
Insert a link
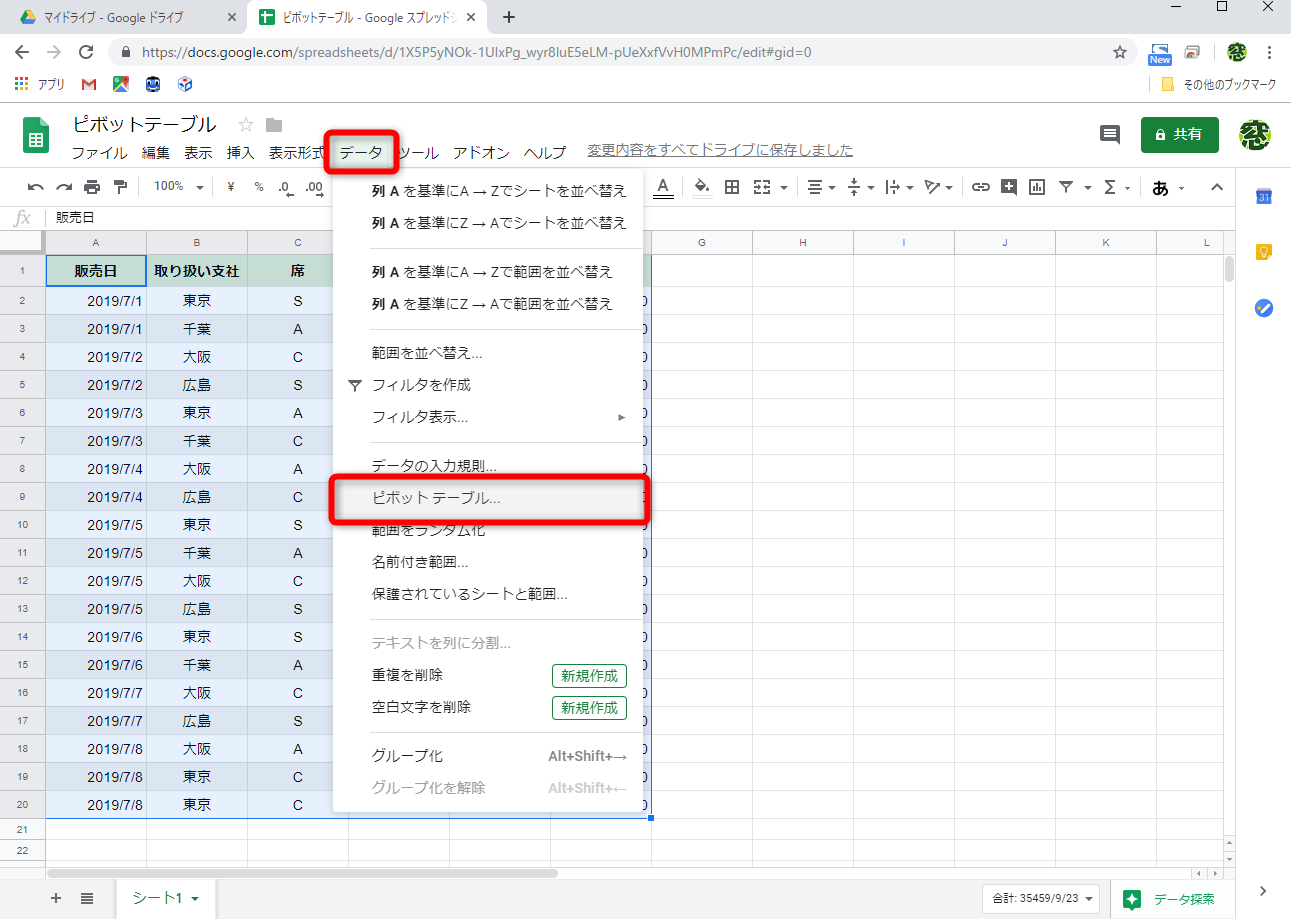click(x=980, y=187)
